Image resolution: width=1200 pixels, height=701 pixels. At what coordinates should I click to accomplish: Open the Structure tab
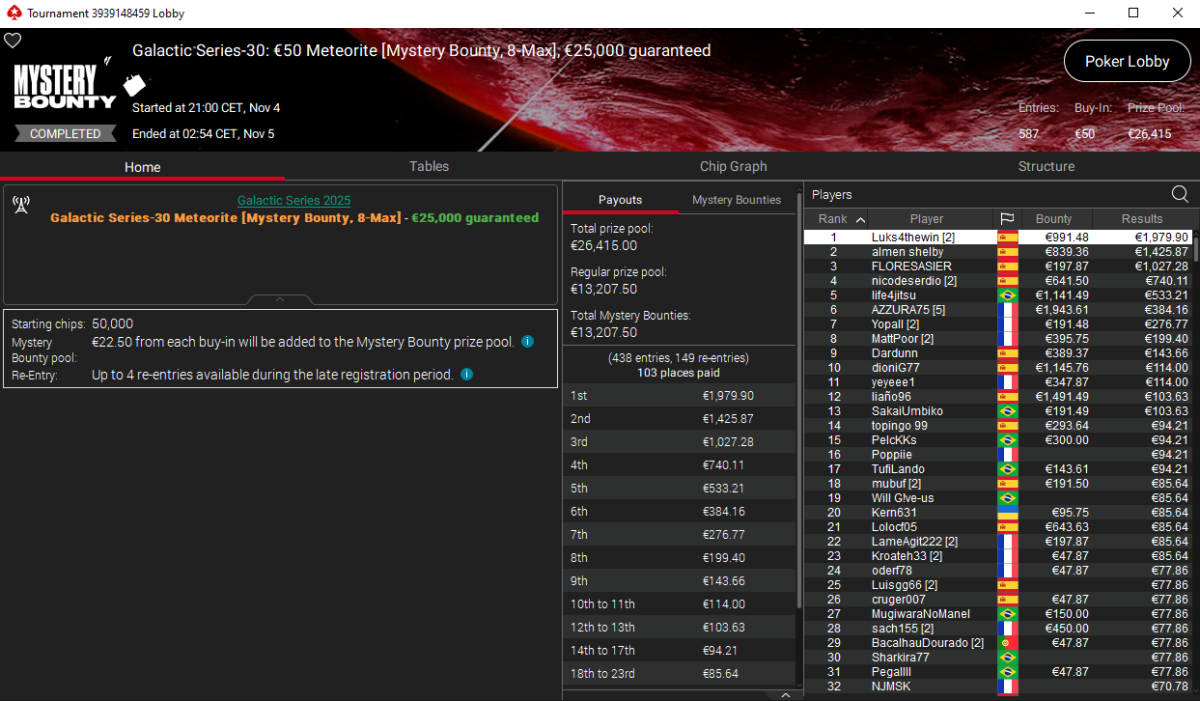(x=1046, y=166)
